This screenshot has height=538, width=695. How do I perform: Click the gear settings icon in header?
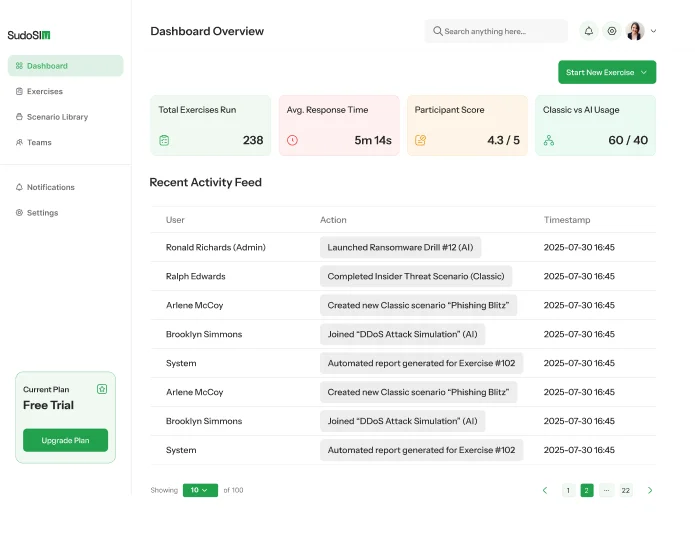(612, 31)
